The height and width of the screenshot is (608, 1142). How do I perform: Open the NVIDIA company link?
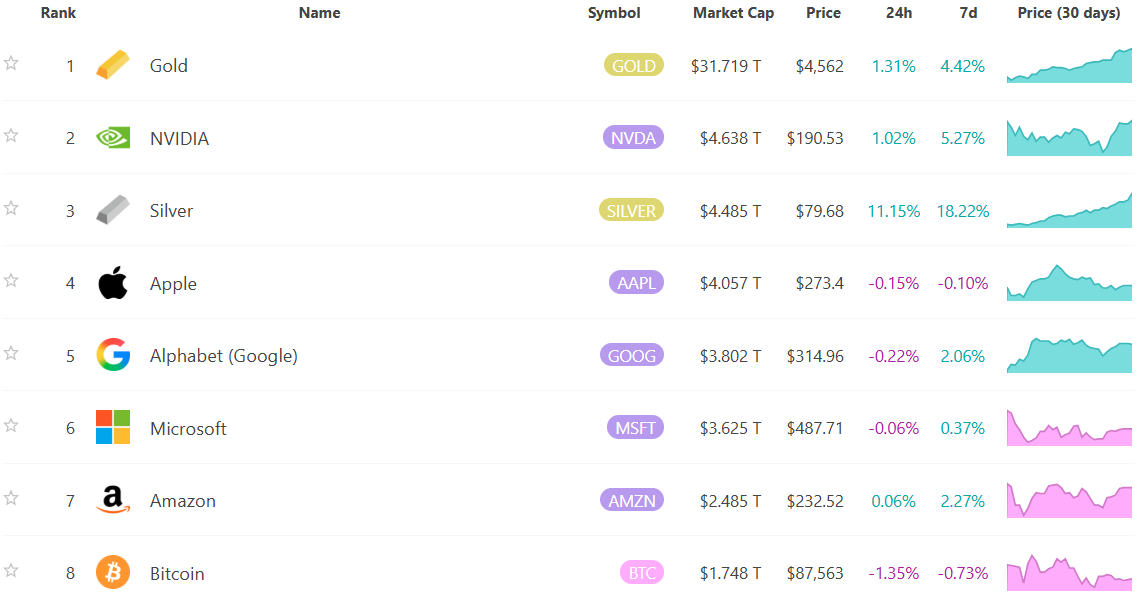point(179,138)
